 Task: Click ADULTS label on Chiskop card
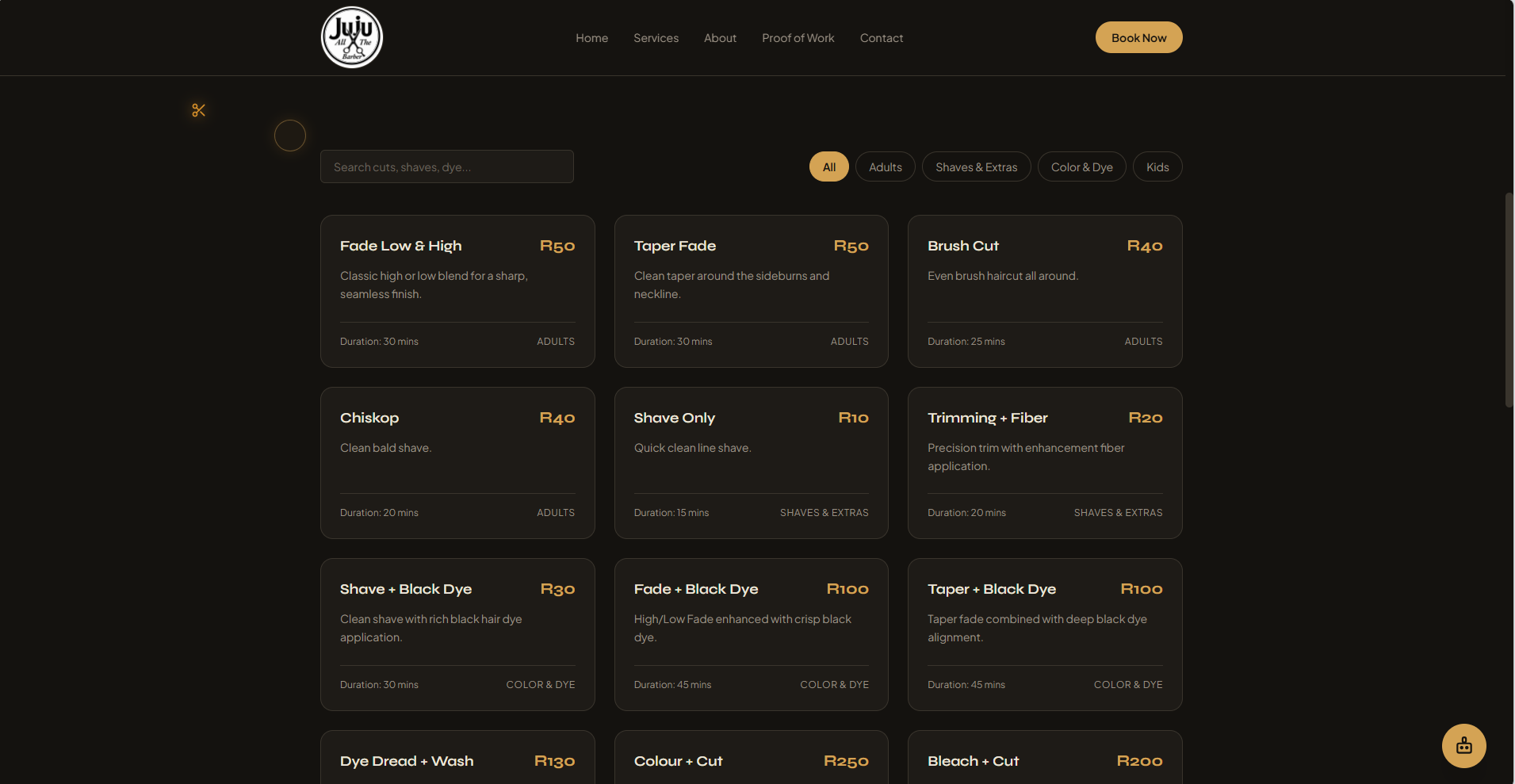[556, 513]
